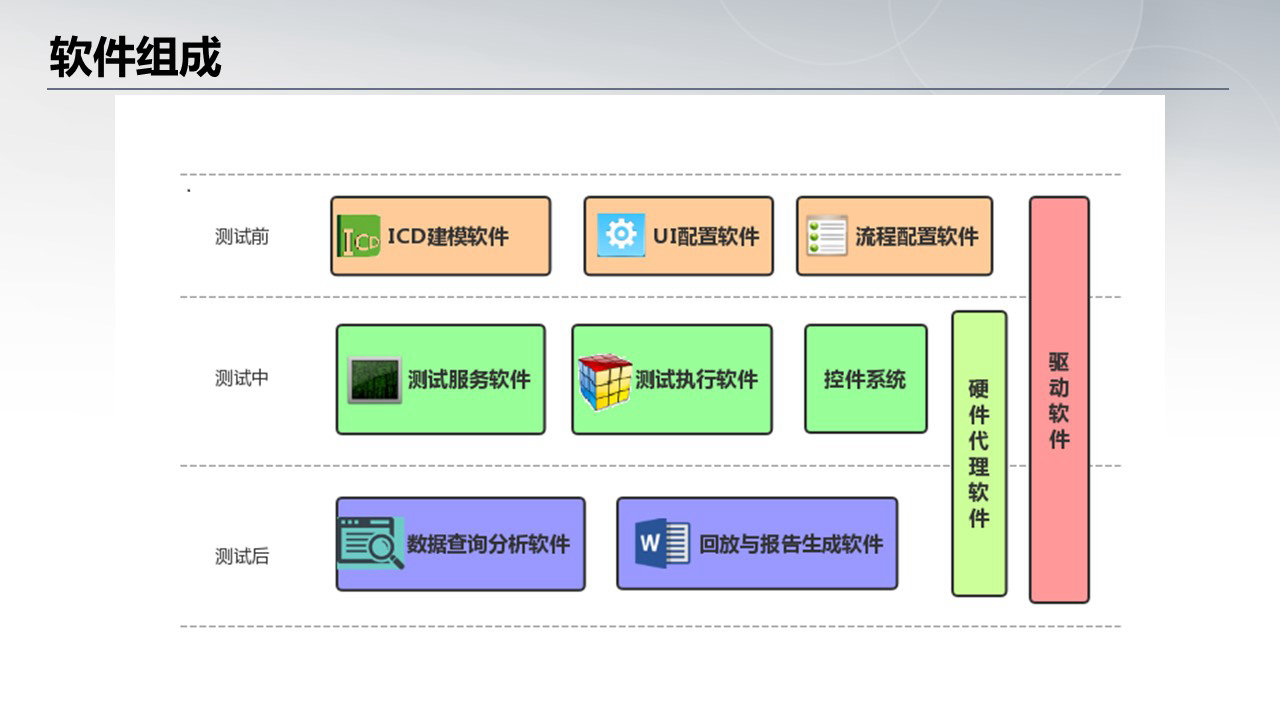Click the checklist icon beside 流程配置软件
The image size is (1280, 720).
[x=827, y=236]
